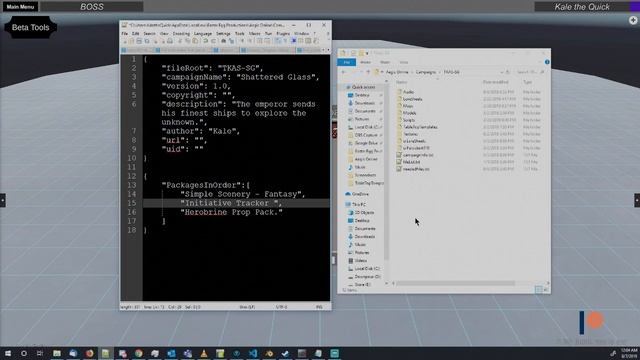Screen dimensions: 640x360
Task: Click the Explorer horizontal scrollbar
Action: coord(456,283)
